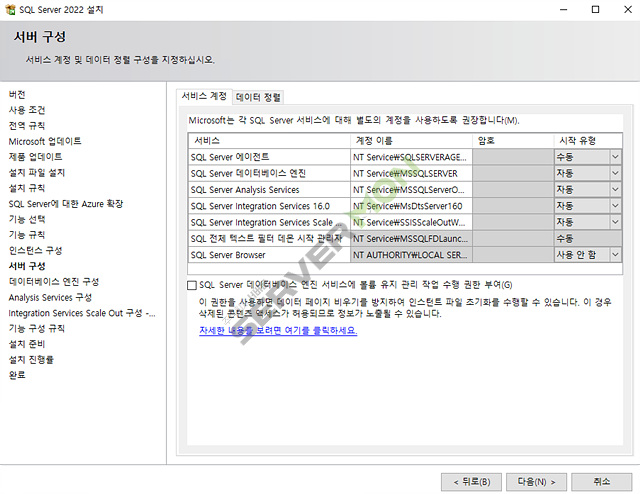Enable volume maintenance task privilege checkbox
The height and width of the screenshot is (494, 640).
tap(191, 285)
